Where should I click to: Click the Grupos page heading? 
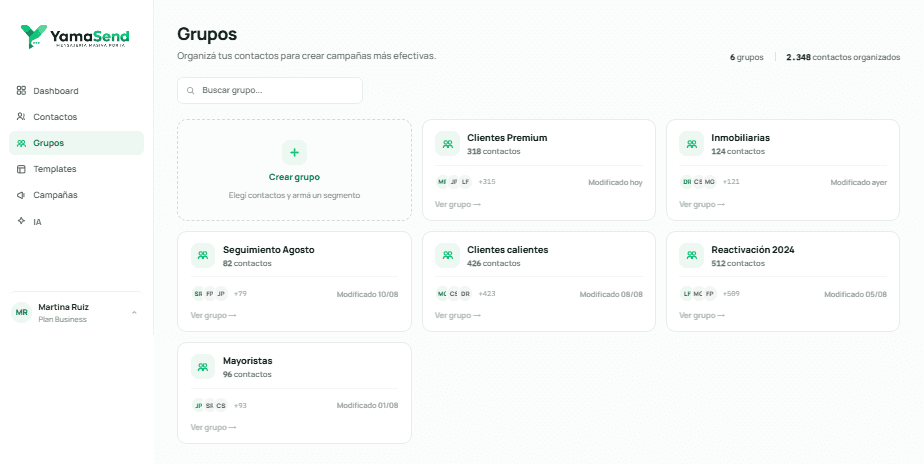coord(207,34)
